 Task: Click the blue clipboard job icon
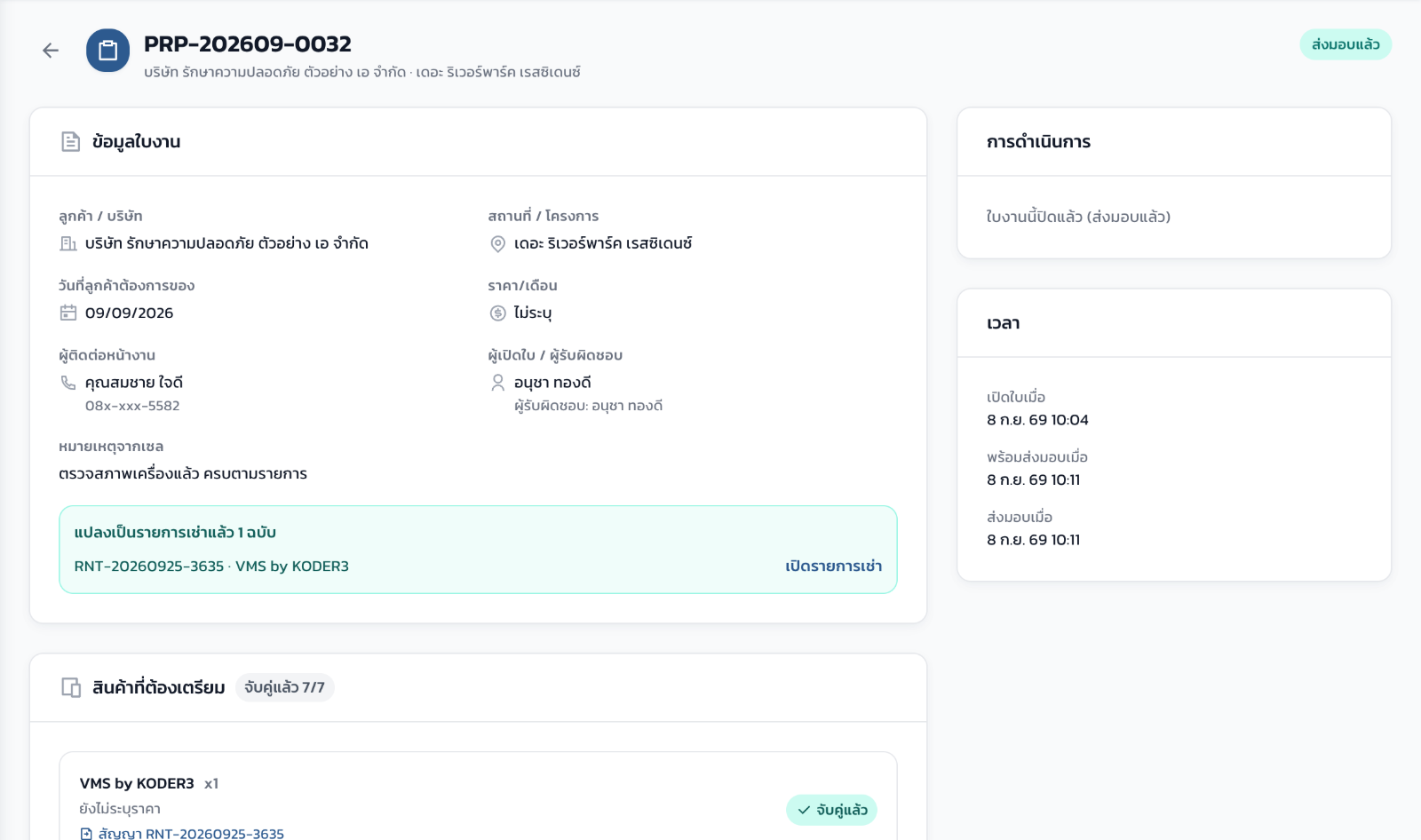[x=107, y=51]
